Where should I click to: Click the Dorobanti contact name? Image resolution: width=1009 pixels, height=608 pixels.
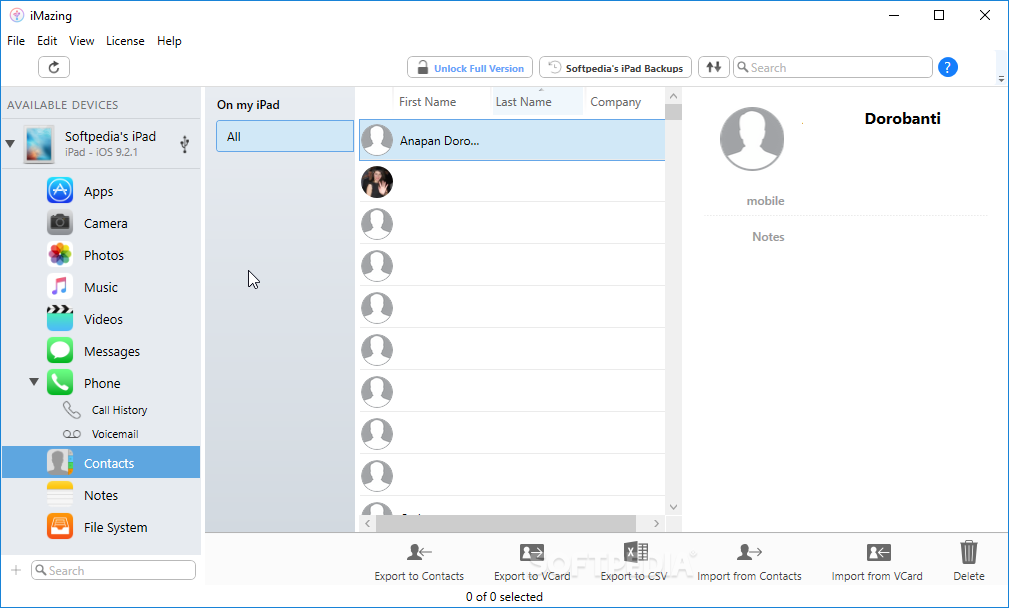tap(902, 118)
